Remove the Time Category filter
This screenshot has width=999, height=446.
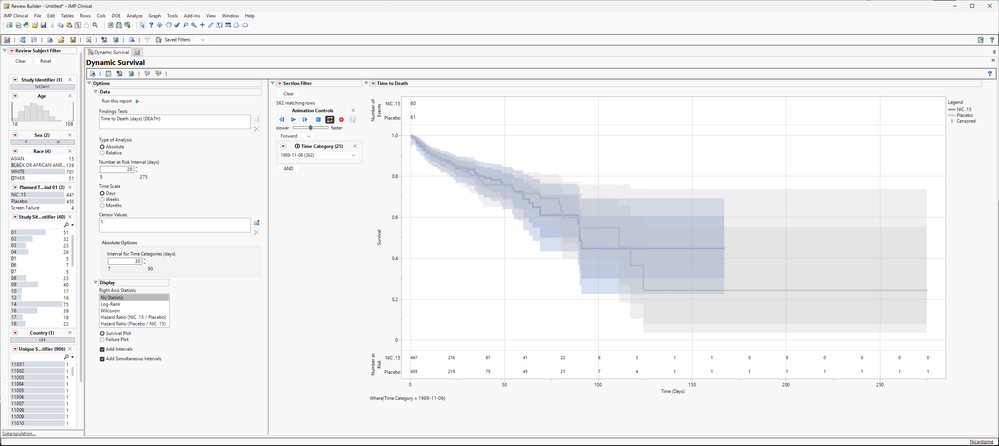[356, 146]
